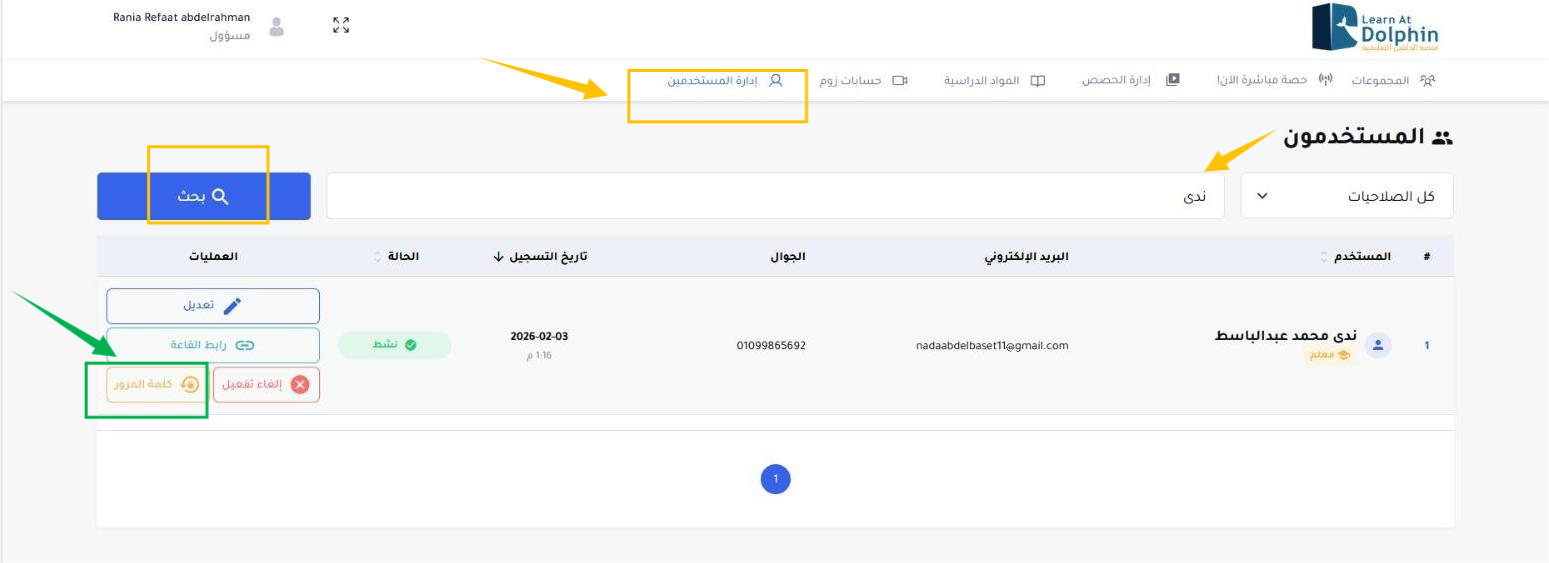Click the groups icon in navigation

click(x=1427, y=80)
